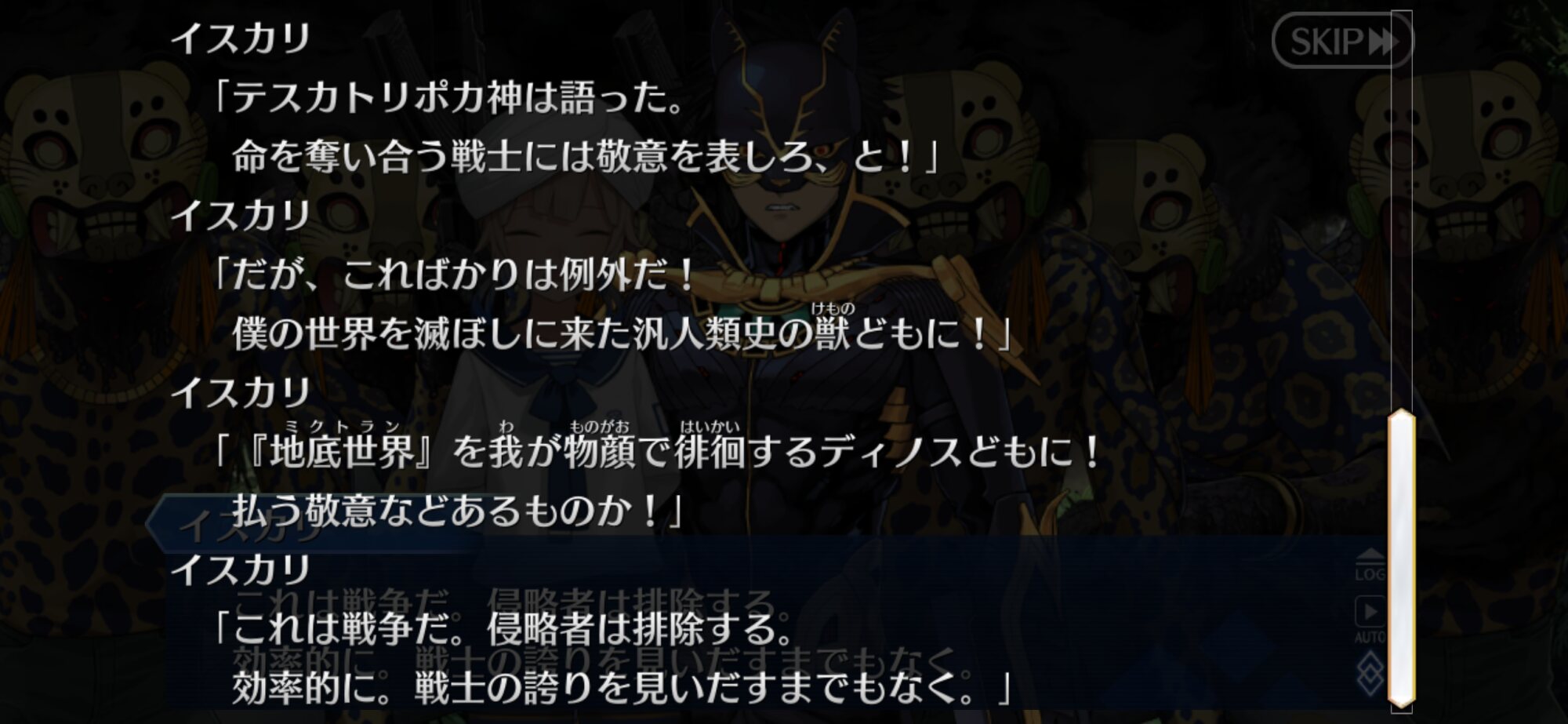Click the double-diamond hide-window icon

pos(1370,673)
